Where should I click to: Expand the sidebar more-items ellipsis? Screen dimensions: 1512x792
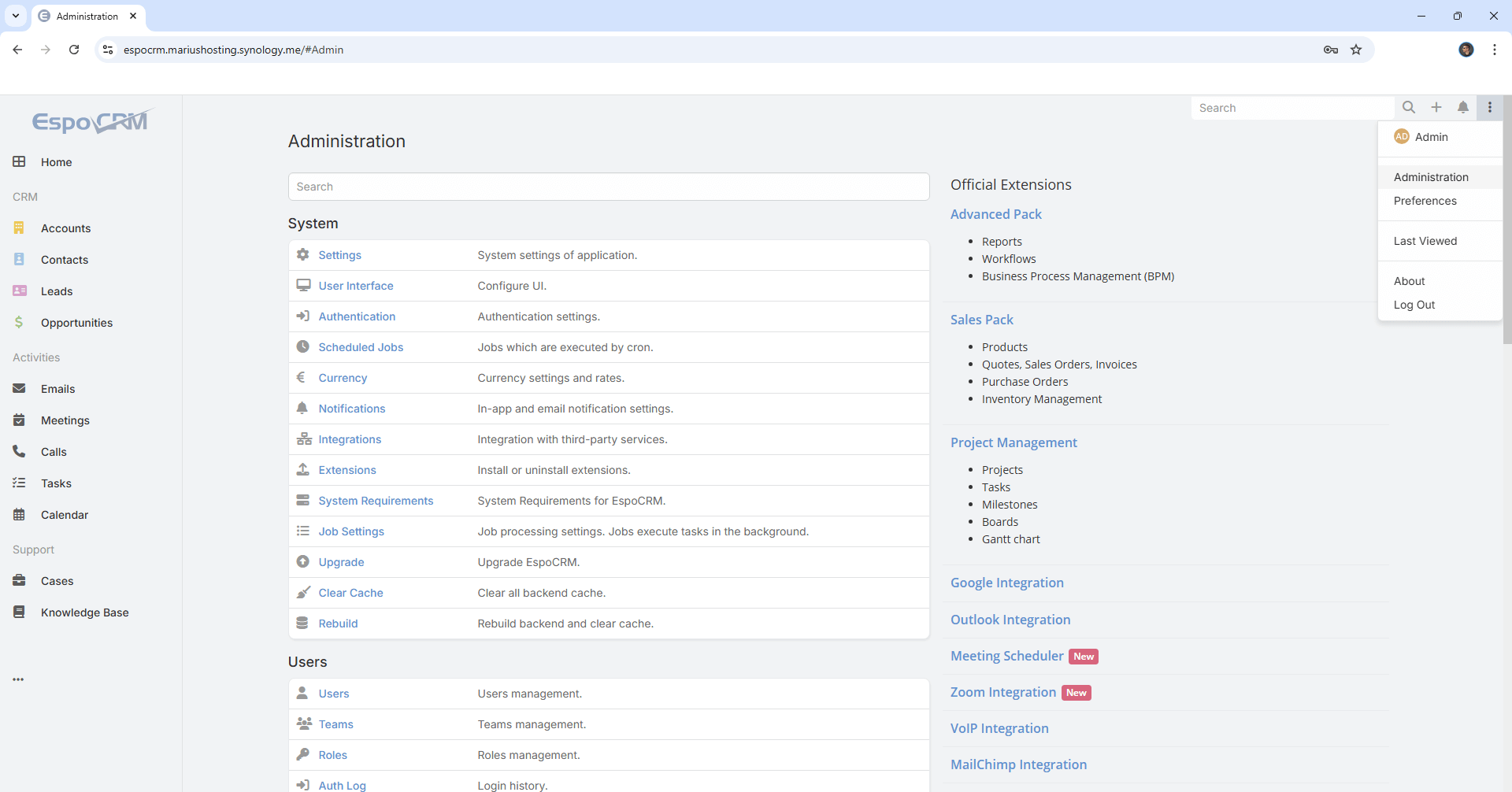(x=18, y=679)
